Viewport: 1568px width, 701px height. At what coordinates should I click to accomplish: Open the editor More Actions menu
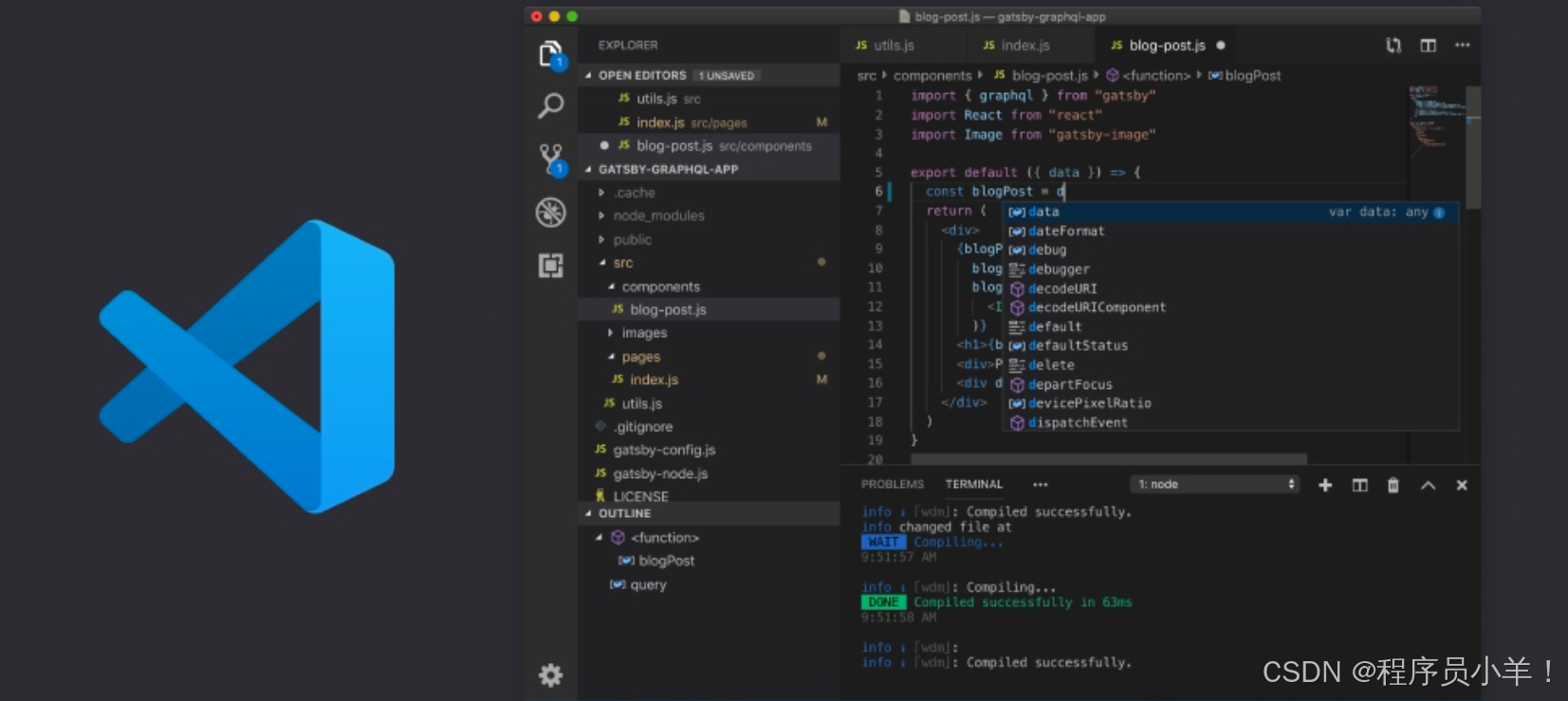pyautogui.click(x=1462, y=46)
